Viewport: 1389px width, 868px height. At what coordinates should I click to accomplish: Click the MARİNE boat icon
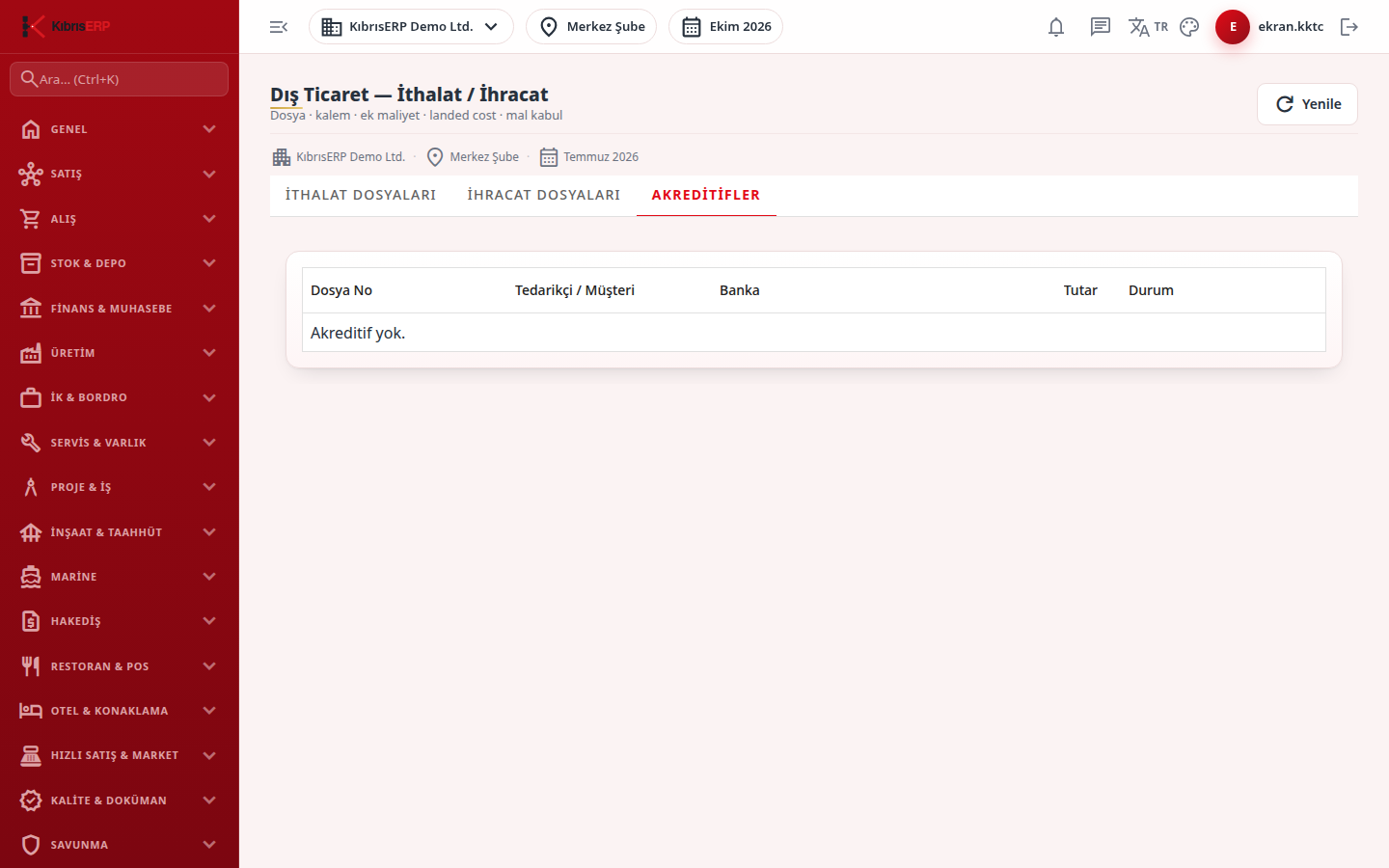(x=31, y=577)
